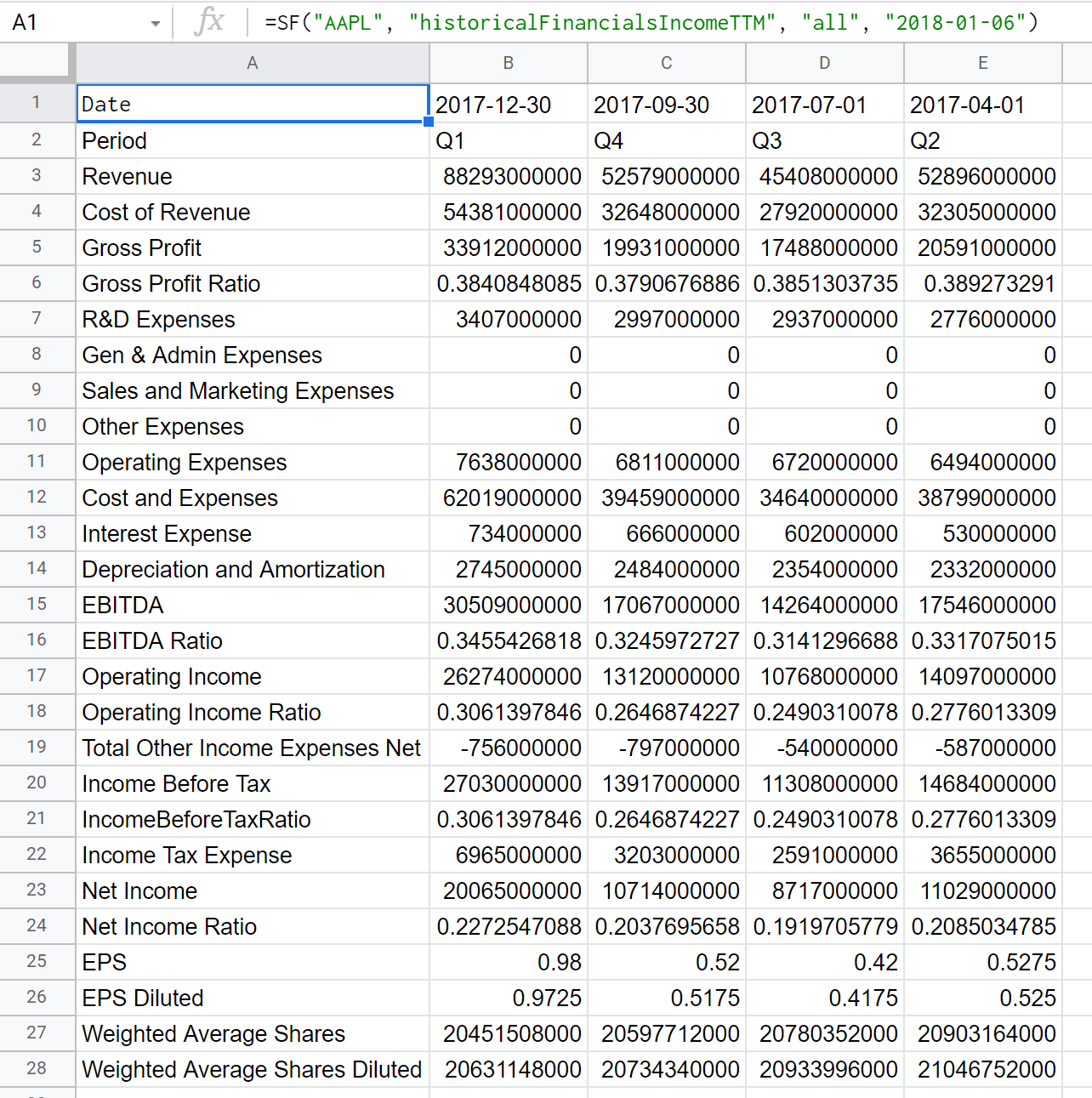Select the Revenue label cell
Image resolution: width=1092 pixels, height=1098 pixels.
point(253,176)
